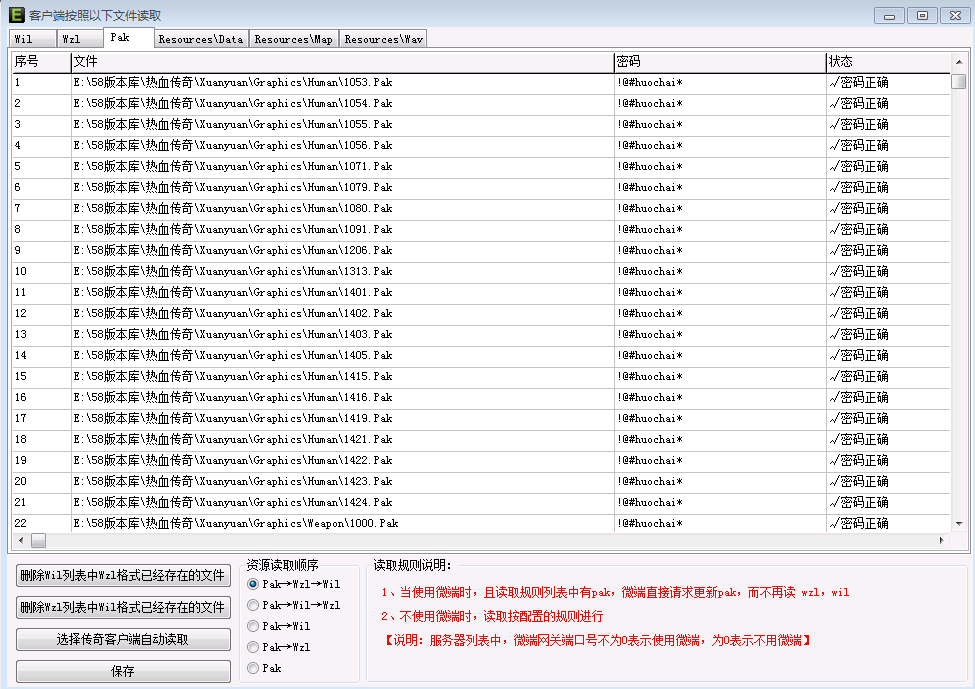Open the Resources\Wav tab

[x=384, y=39]
